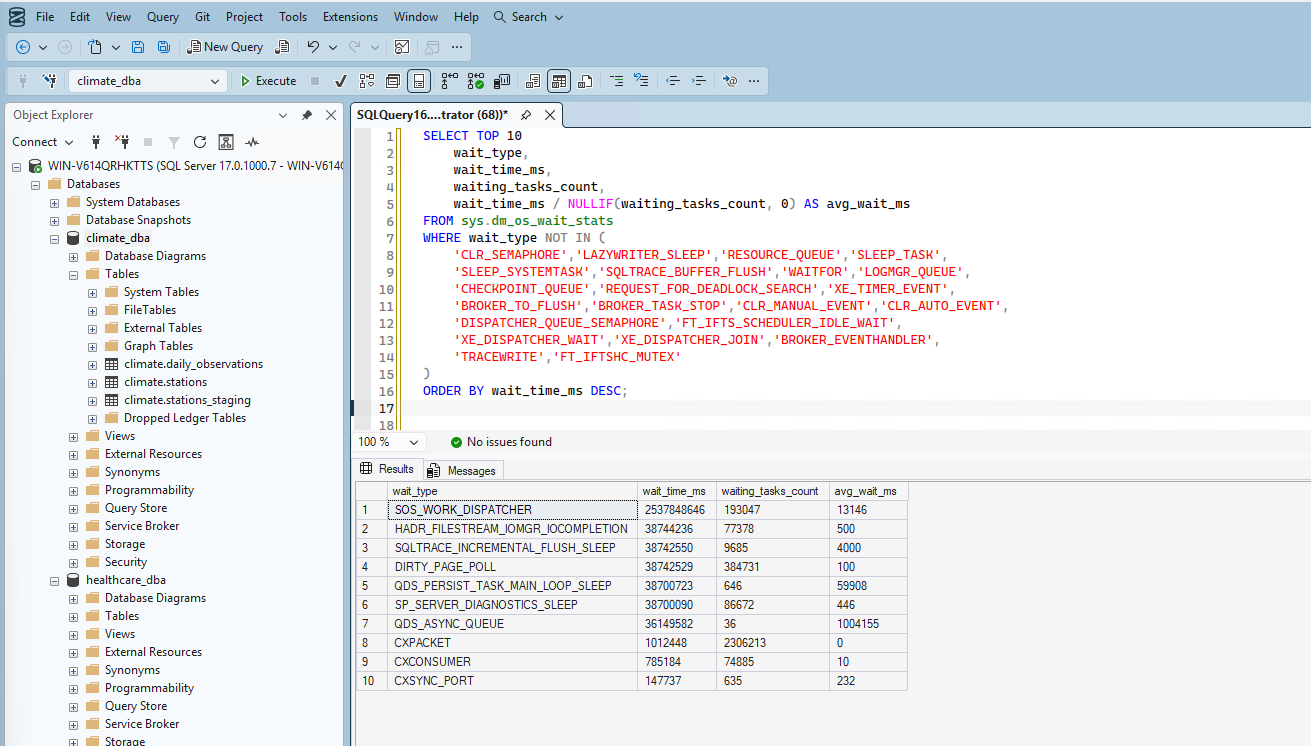Open the standard toolbar overflow menu
Screen dimensions: 1311x746
pos(457,47)
